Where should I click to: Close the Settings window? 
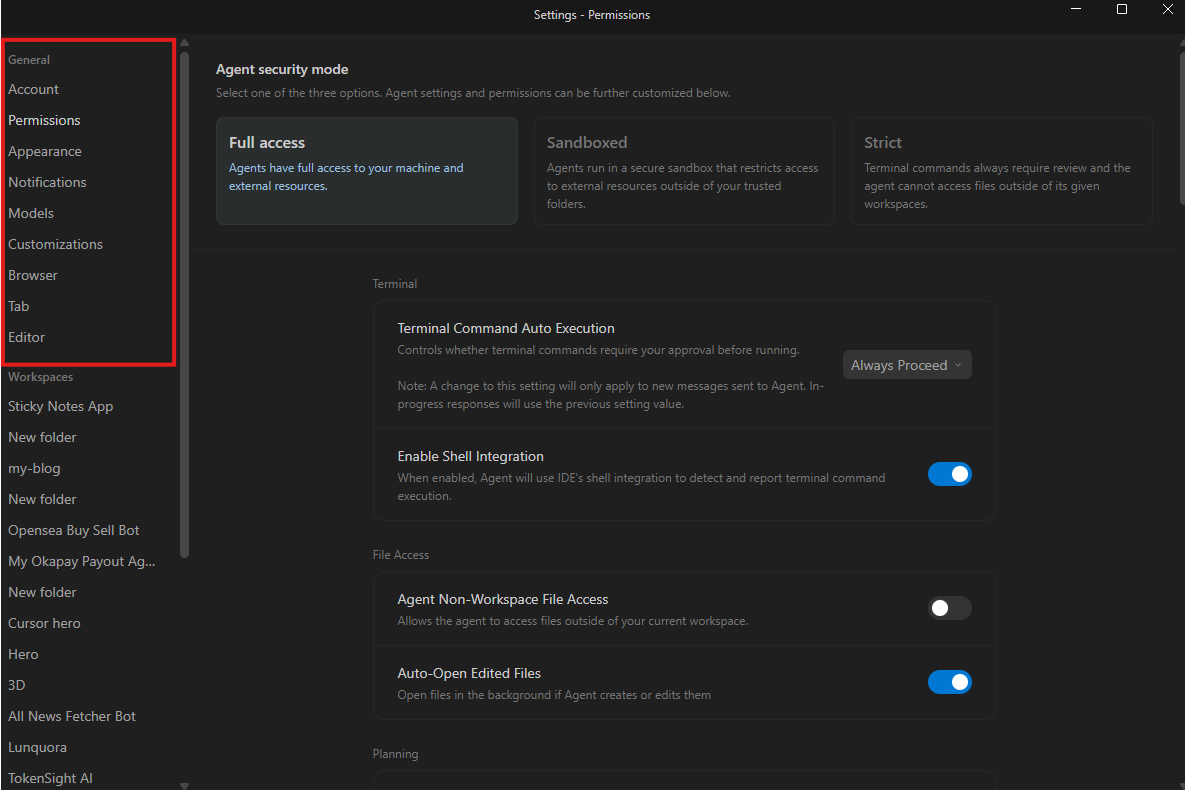[1168, 9]
